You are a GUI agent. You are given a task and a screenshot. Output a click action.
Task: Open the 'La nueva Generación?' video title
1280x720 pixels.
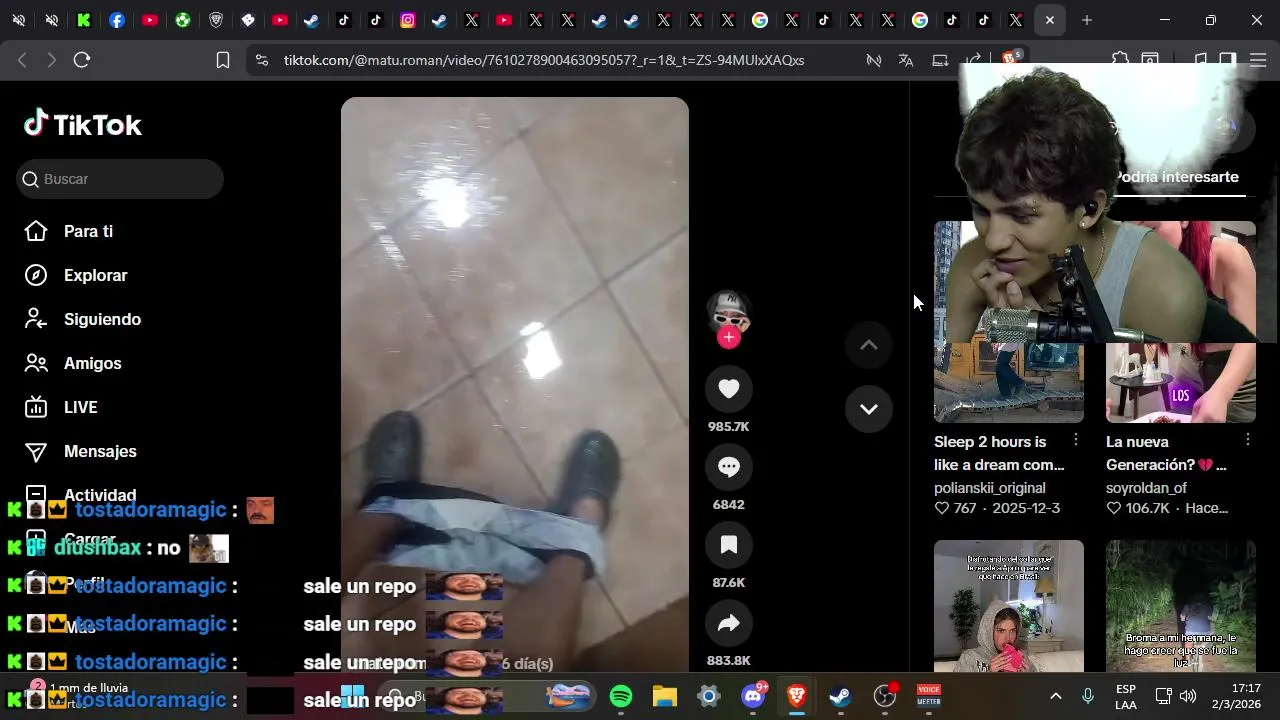(x=1166, y=453)
